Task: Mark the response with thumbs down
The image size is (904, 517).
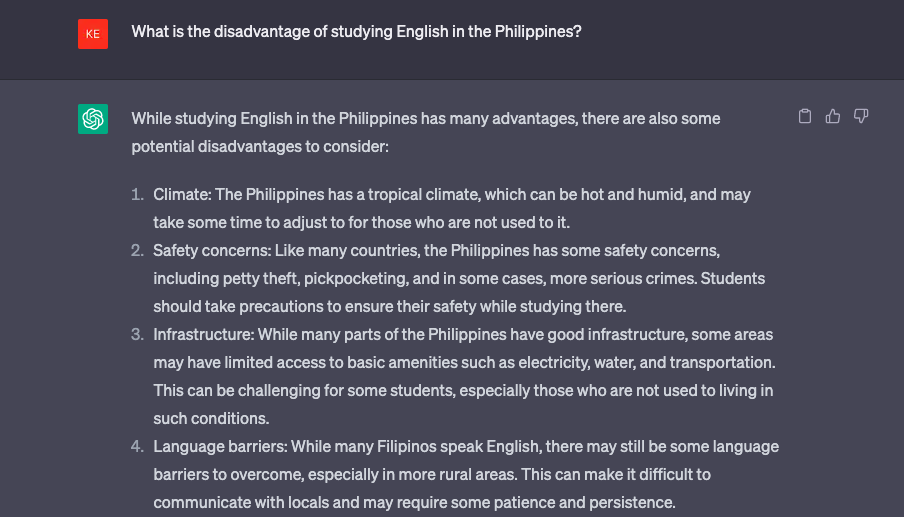Action: pos(861,116)
